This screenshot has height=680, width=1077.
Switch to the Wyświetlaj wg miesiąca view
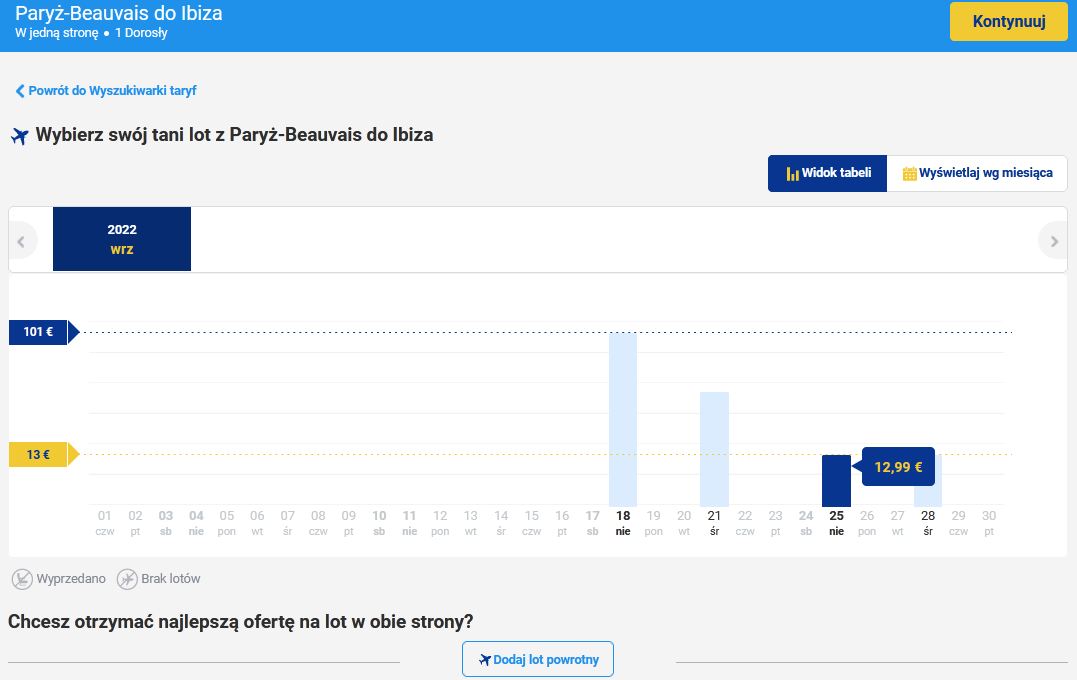click(x=975, y=172)
